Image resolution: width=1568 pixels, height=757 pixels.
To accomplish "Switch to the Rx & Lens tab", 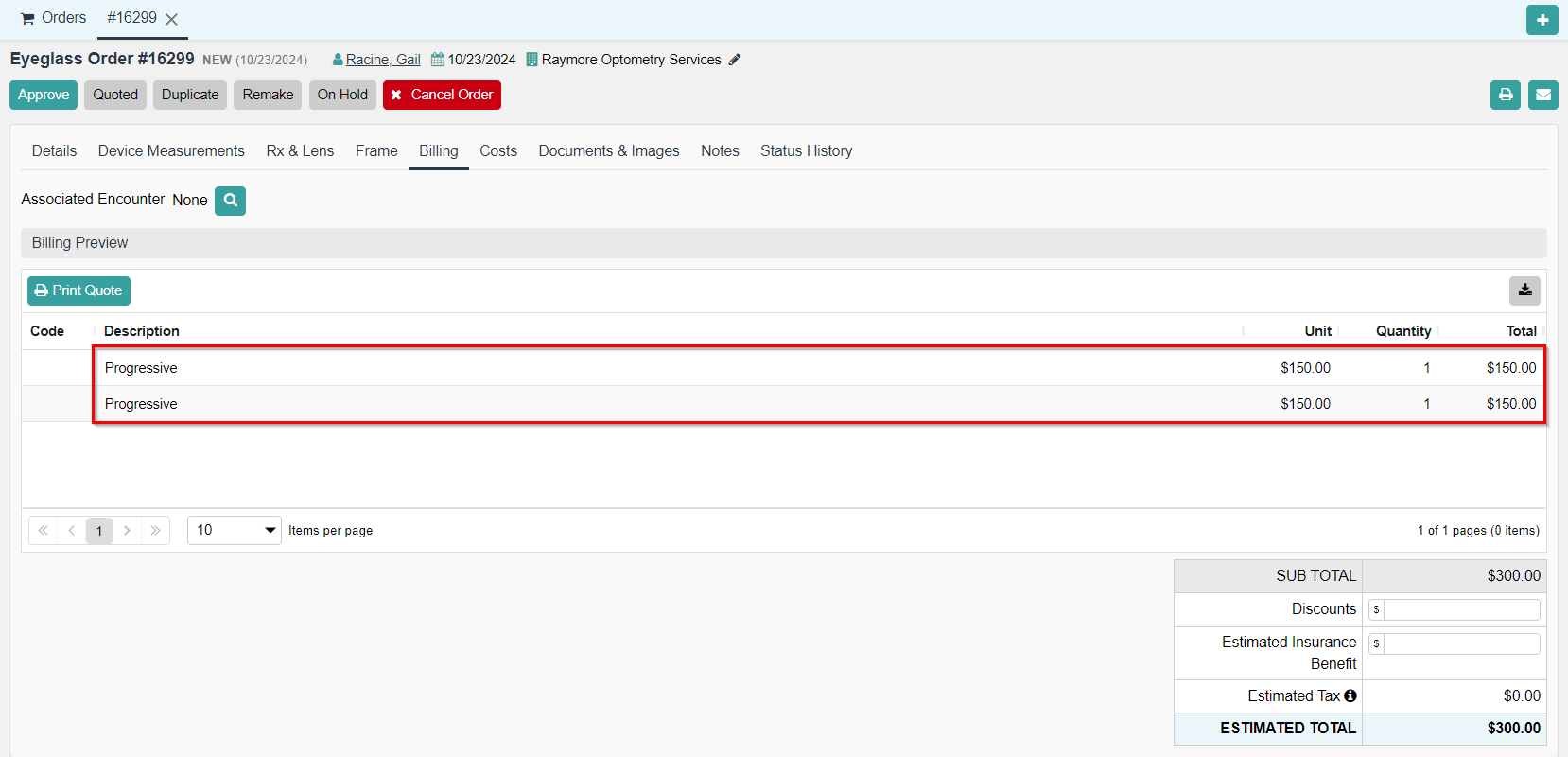I will 300,151.
